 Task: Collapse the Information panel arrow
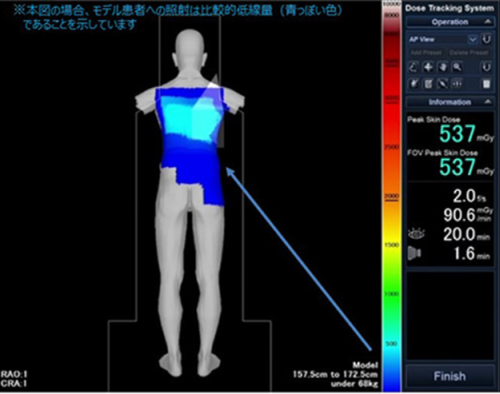(487, 102)
